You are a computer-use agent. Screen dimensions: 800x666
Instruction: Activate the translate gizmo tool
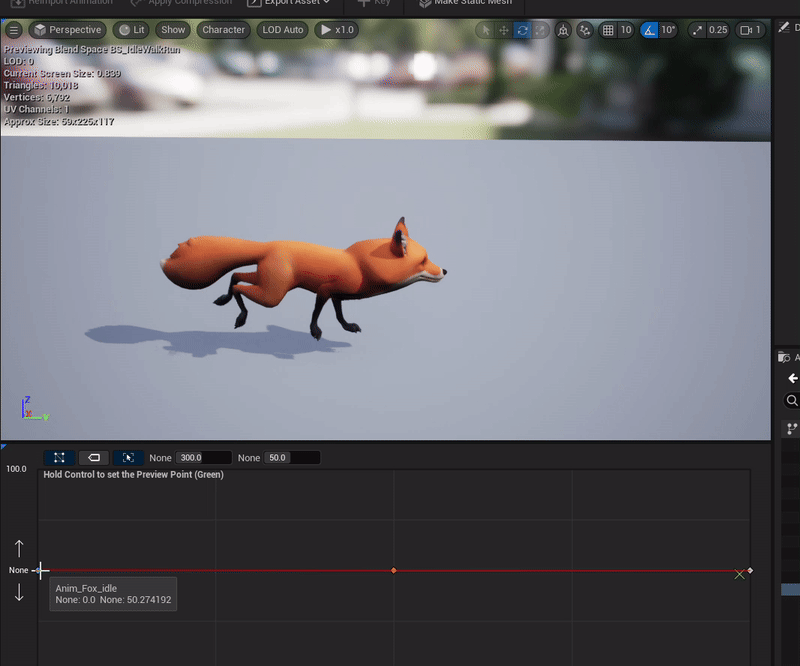[x=504, y=30]
